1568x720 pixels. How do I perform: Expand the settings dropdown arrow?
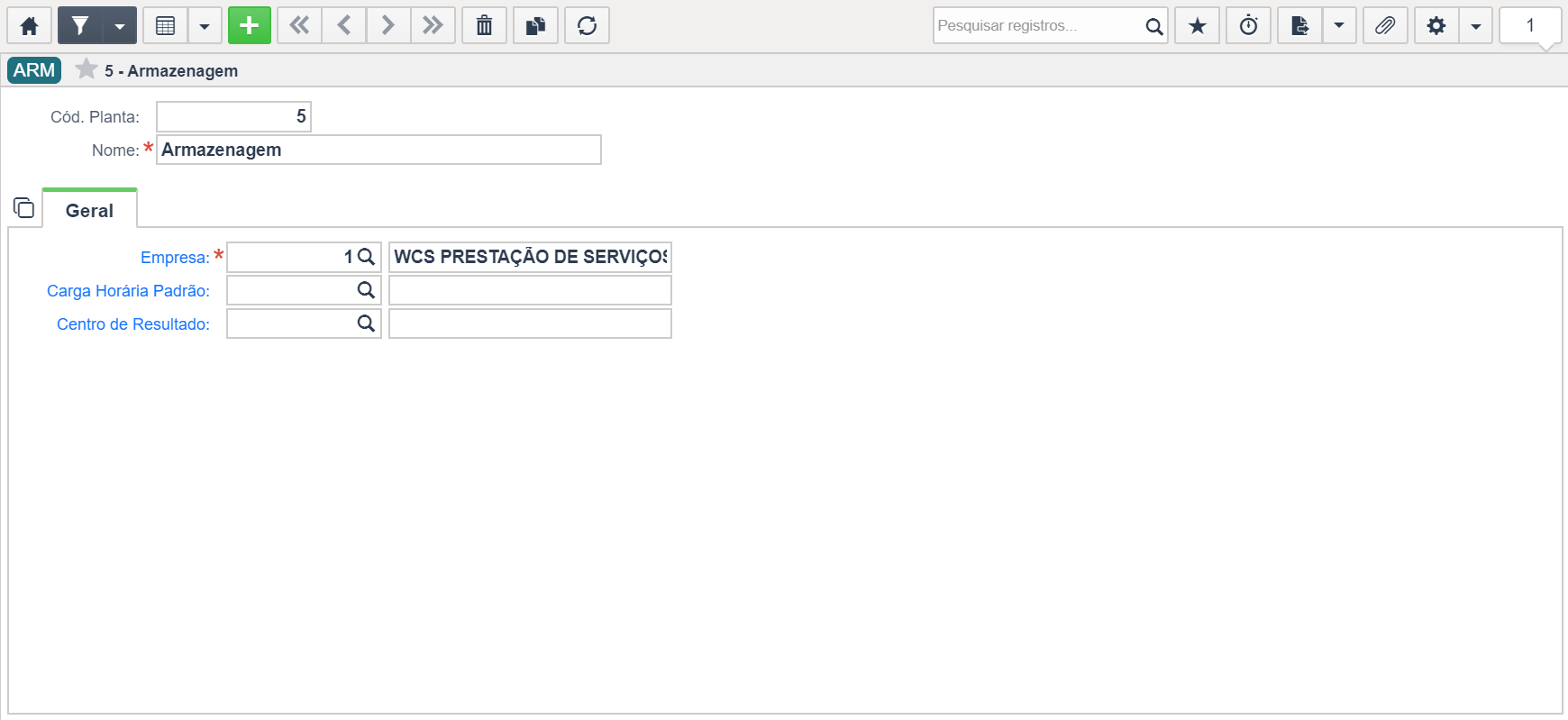click(x=1475, y=25)
